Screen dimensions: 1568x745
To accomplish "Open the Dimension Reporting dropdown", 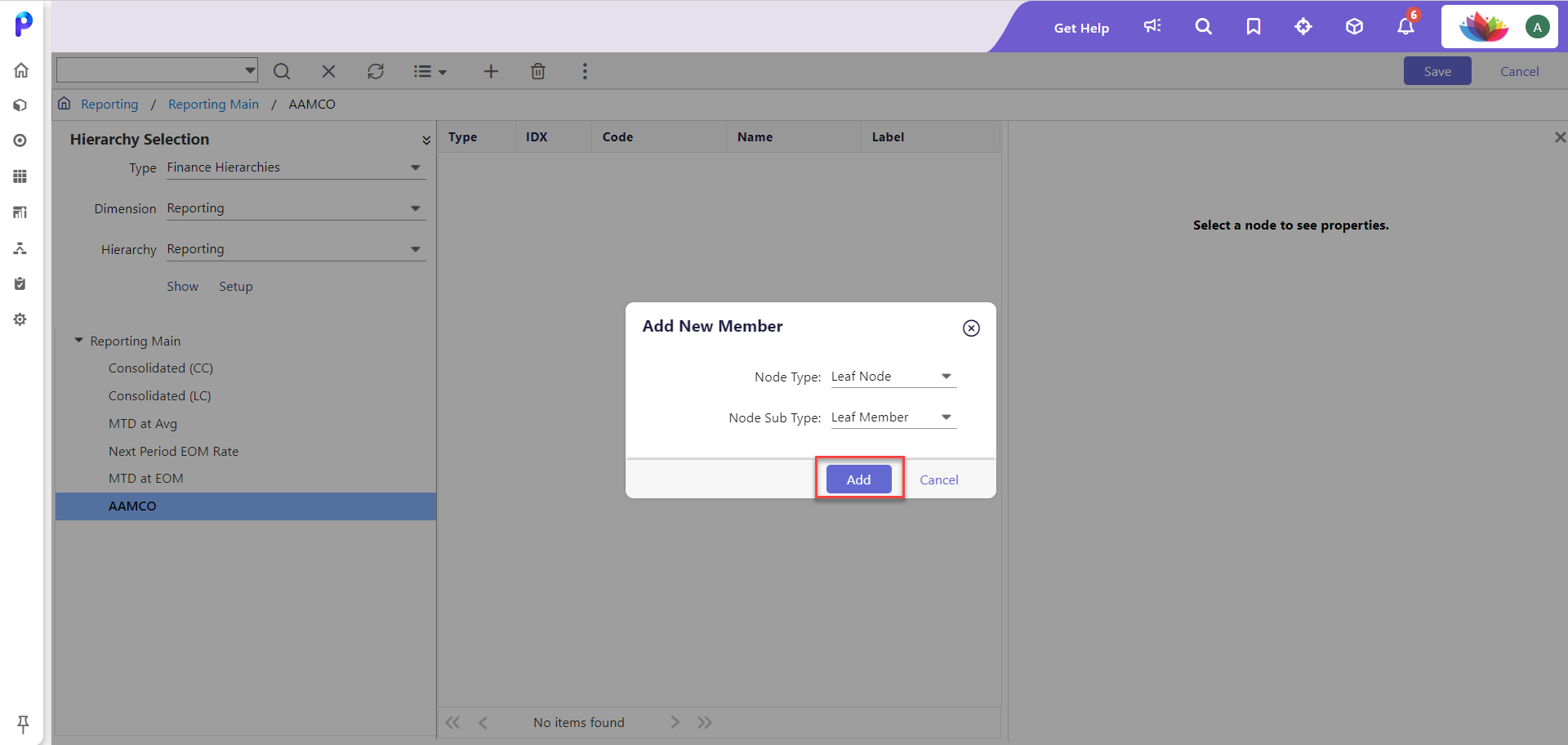I will 296,208.
